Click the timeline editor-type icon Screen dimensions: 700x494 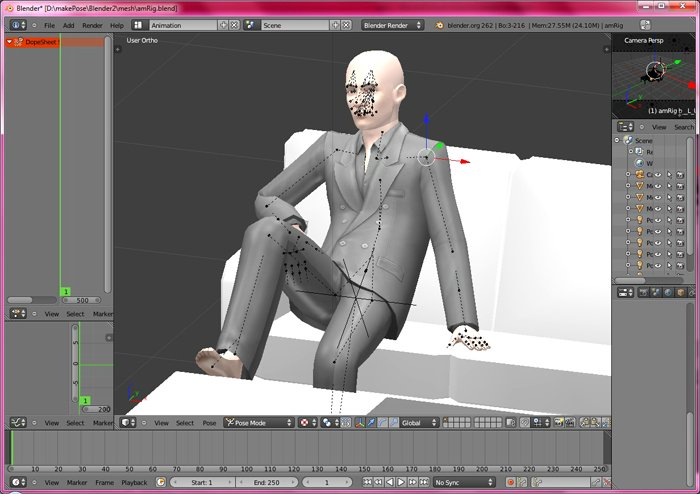click(17, 482)
